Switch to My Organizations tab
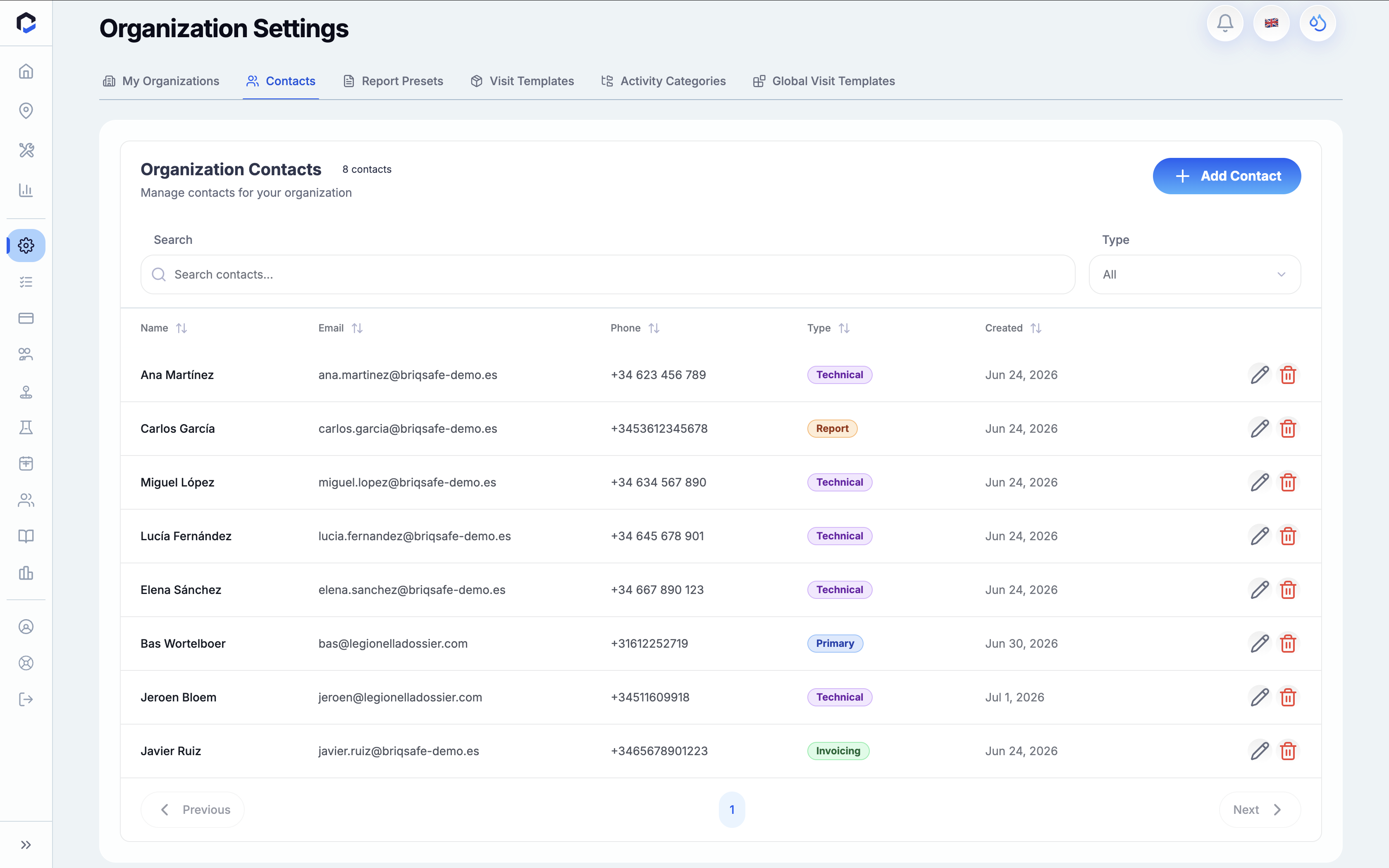The image size is (1389, 868). point(161,81)
